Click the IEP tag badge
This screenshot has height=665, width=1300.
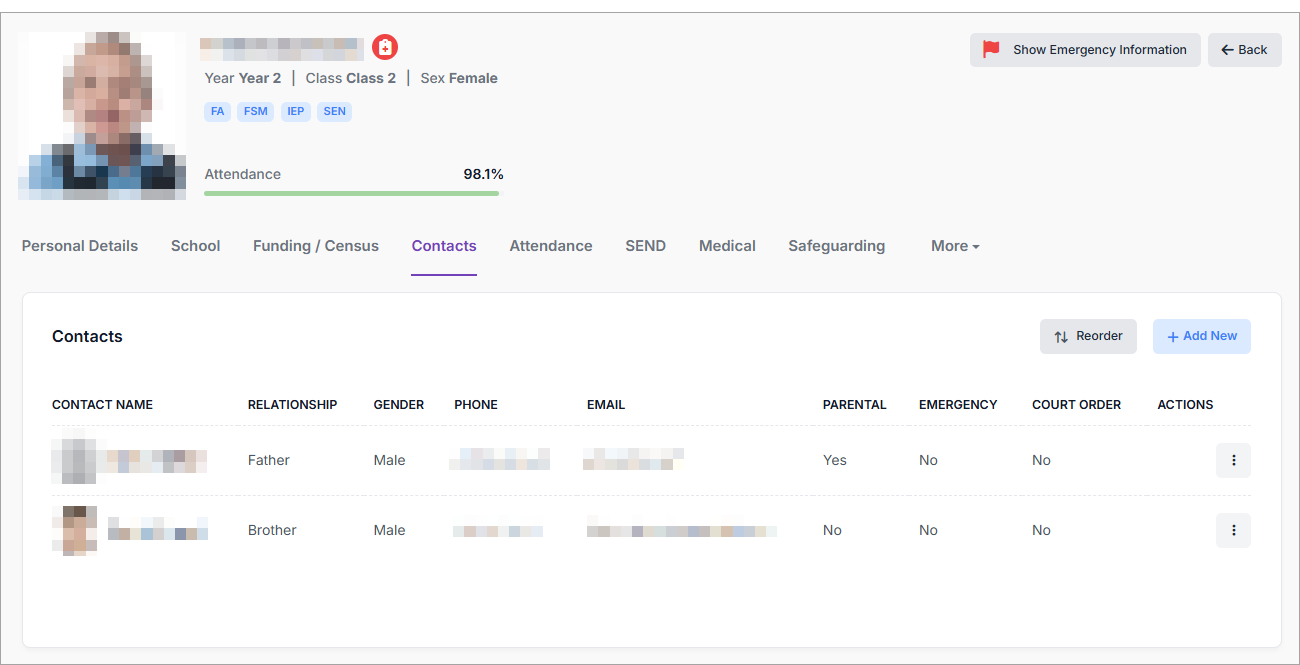click(296, 111)
